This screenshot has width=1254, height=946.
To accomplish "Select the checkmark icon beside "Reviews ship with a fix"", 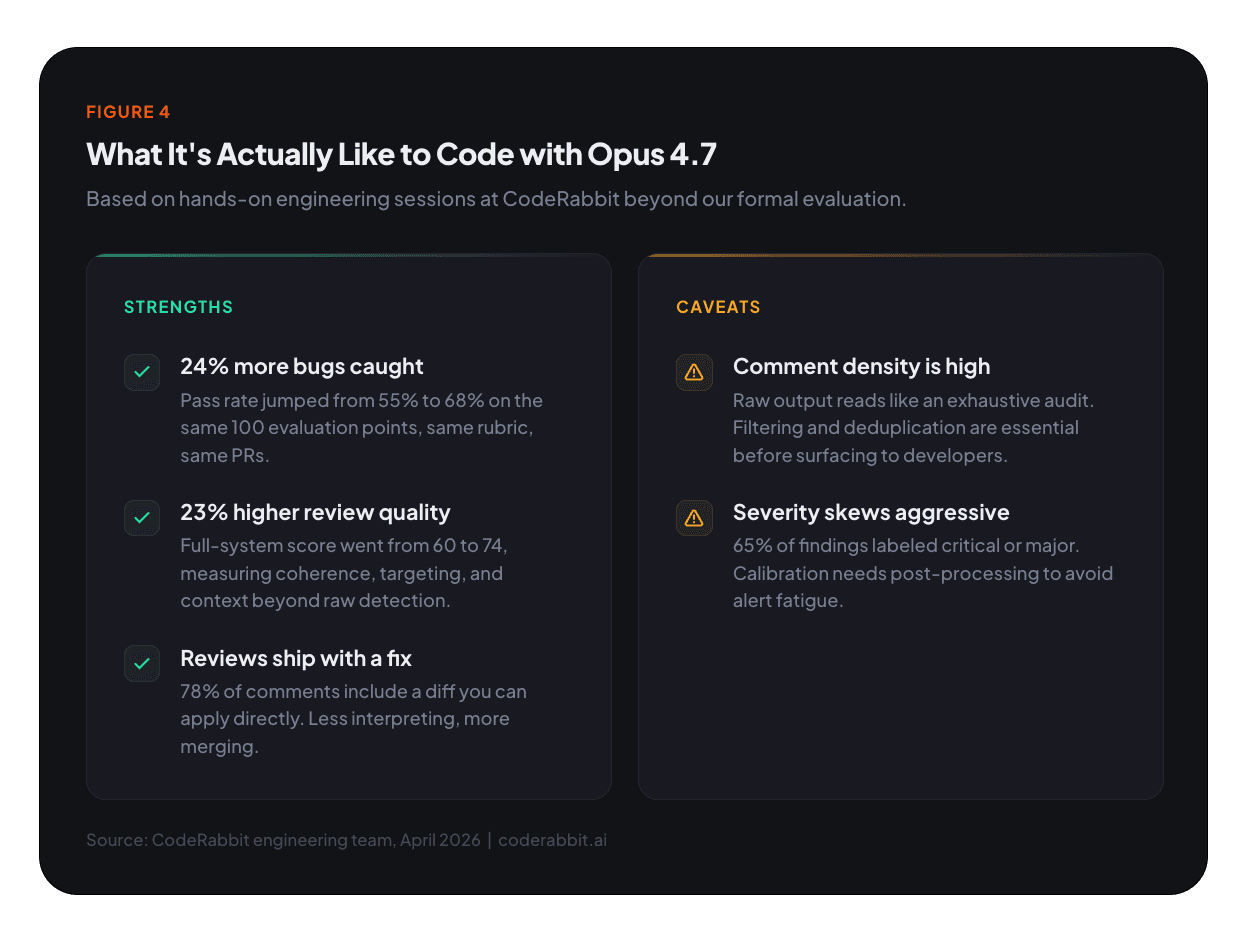I will pos(142,664).
